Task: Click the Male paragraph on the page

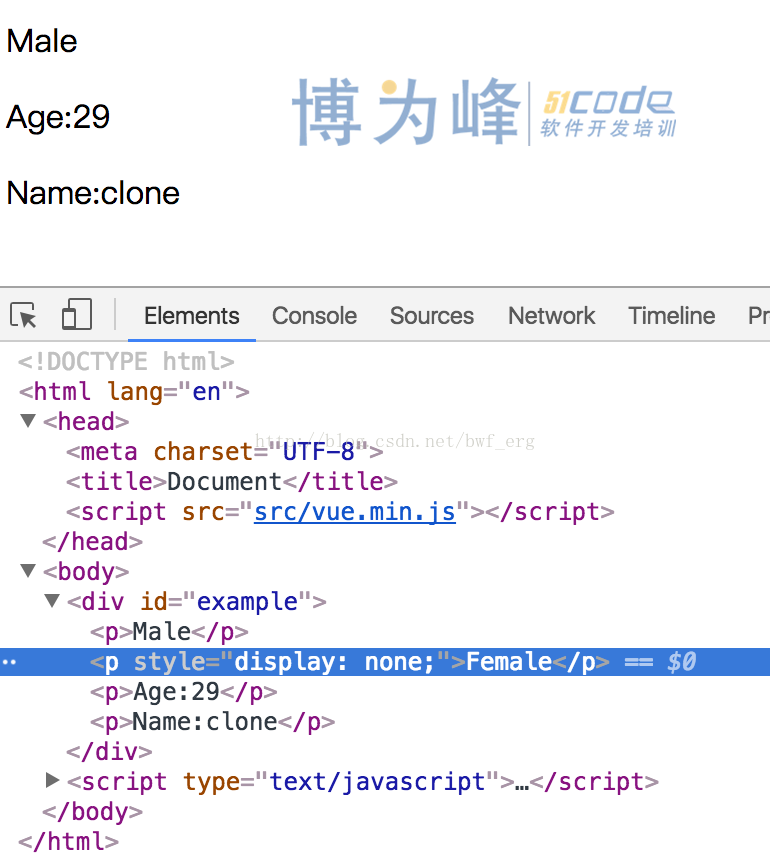Action: click(42, 41)
